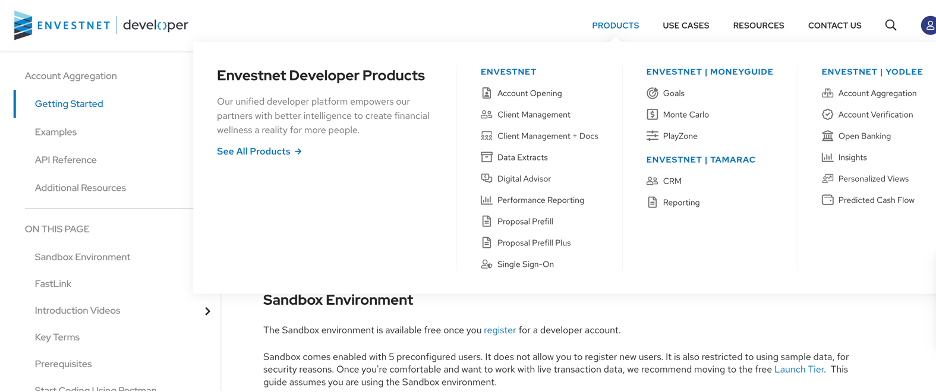This screenshot has height=392, width=936.
Task: Click the Account Opening product icon
Action: coord(486,93)
